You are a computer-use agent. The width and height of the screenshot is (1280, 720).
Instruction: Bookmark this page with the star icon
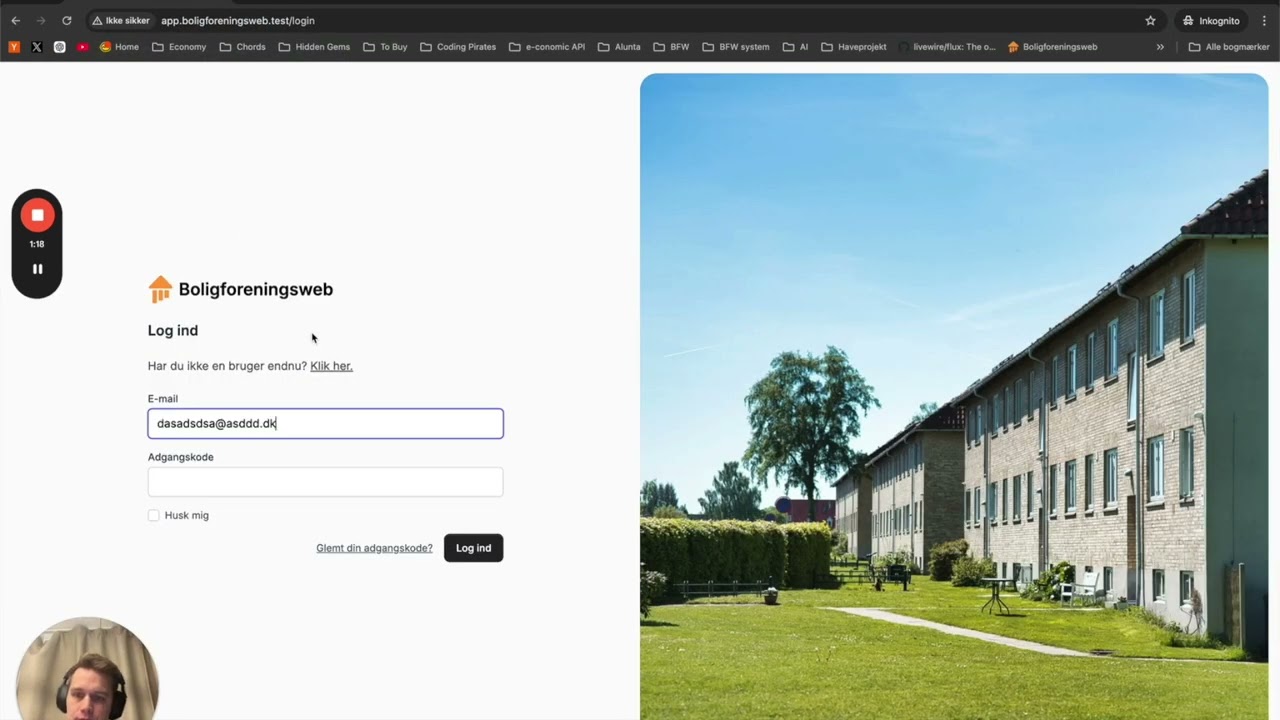(1150, 20)
